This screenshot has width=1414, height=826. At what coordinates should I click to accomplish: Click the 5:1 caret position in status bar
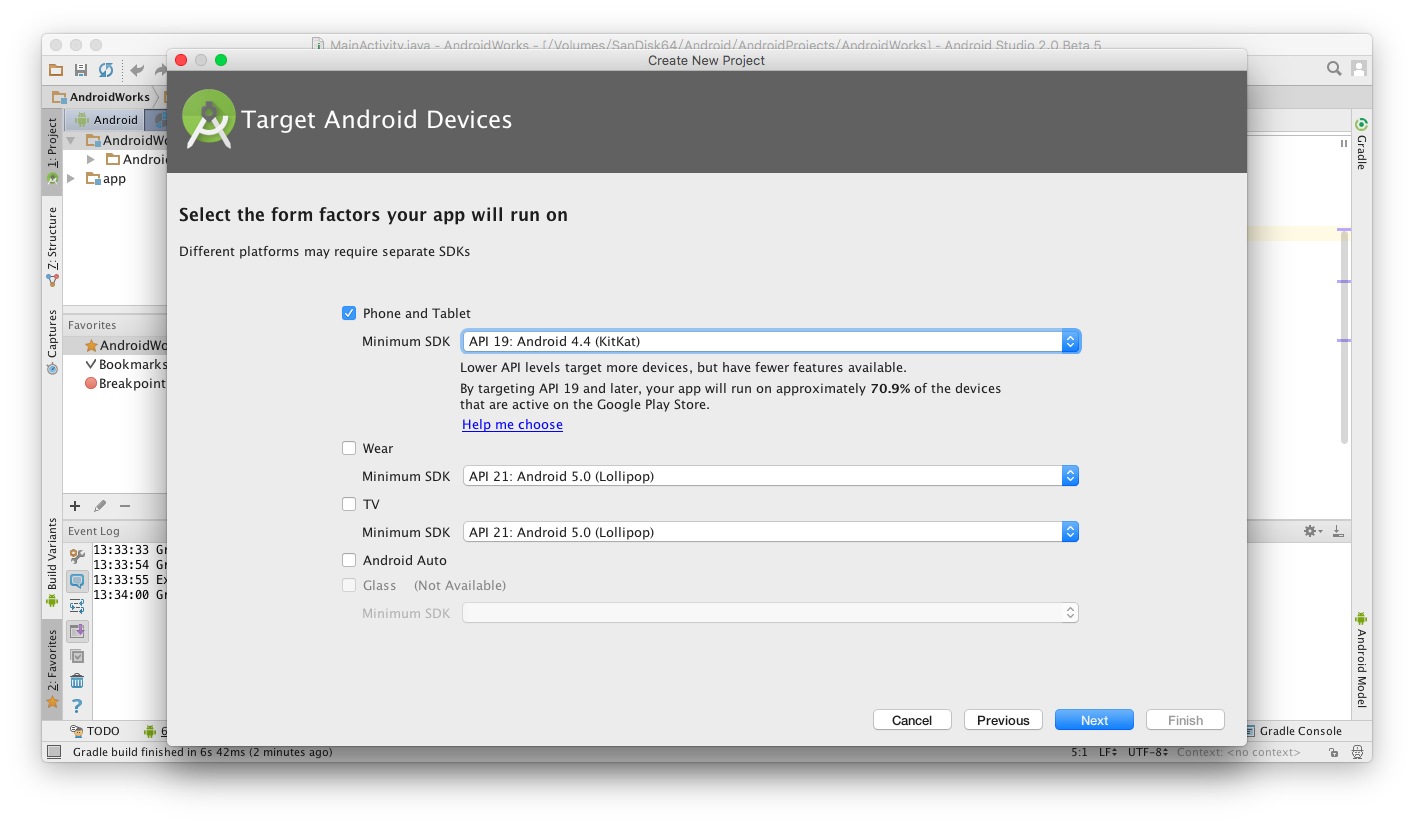[1079, 752]
